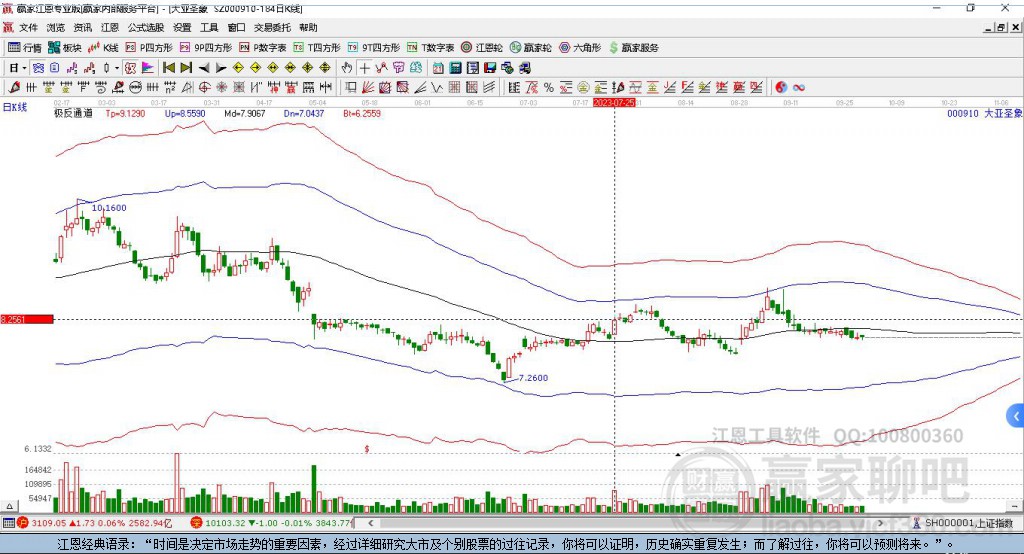
Task: Click the blue infinity loop icon
Action: pos(799,88)
